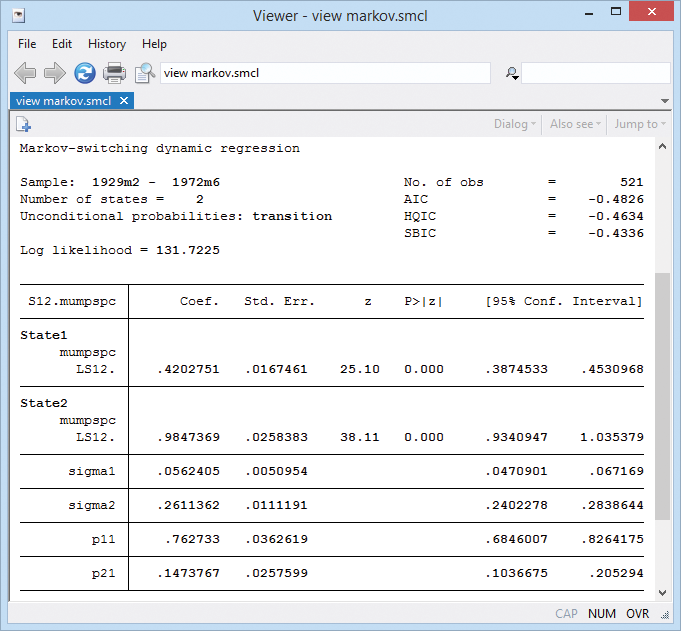The height and width of the screenshot is (631, 681).
Task: Click the S12.mumpspc table header
Action: pos(72,301)
